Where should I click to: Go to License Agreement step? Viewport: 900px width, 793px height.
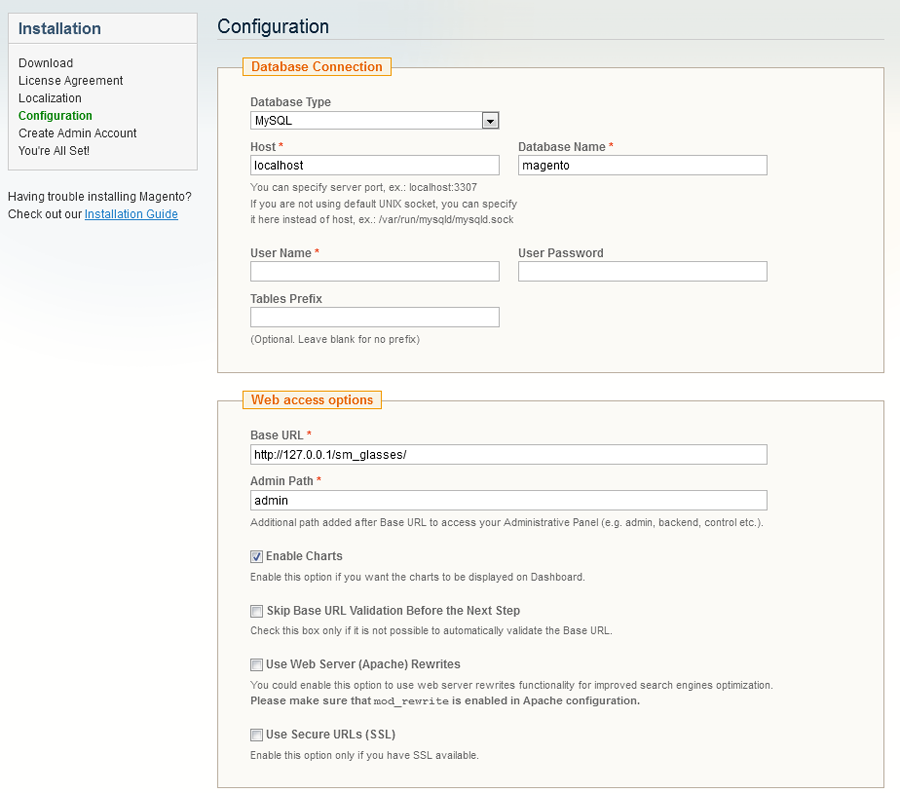71,81
